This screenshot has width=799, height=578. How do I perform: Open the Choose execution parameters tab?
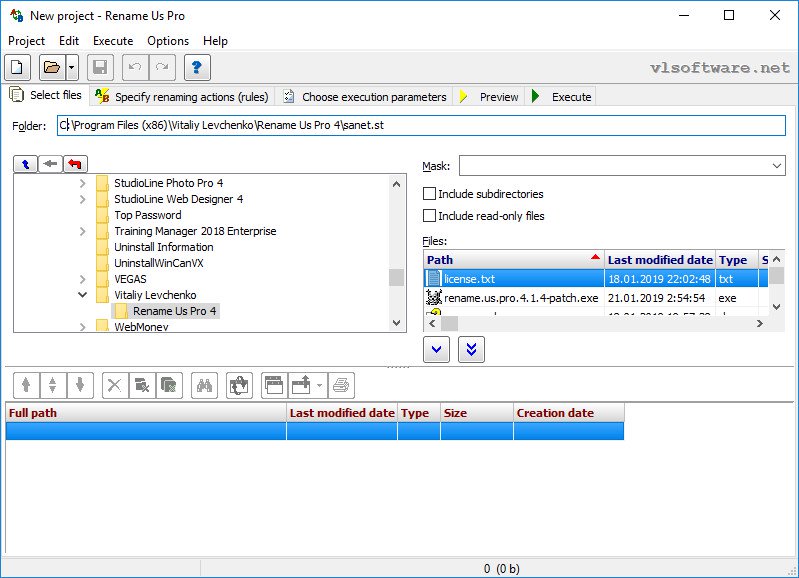[x=364, y=96]
